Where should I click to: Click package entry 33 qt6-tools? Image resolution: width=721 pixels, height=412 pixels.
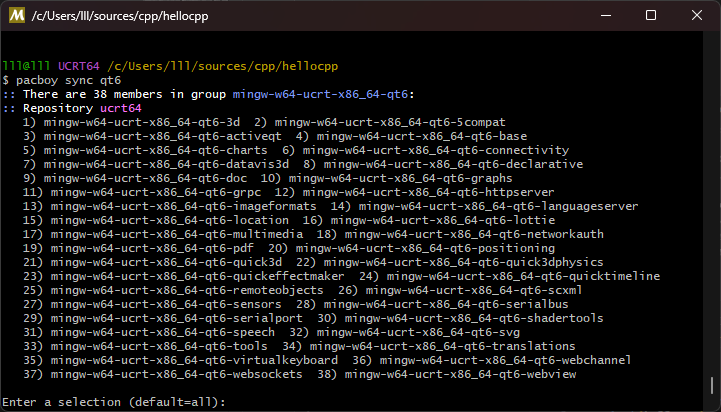[x=145, y=346]
